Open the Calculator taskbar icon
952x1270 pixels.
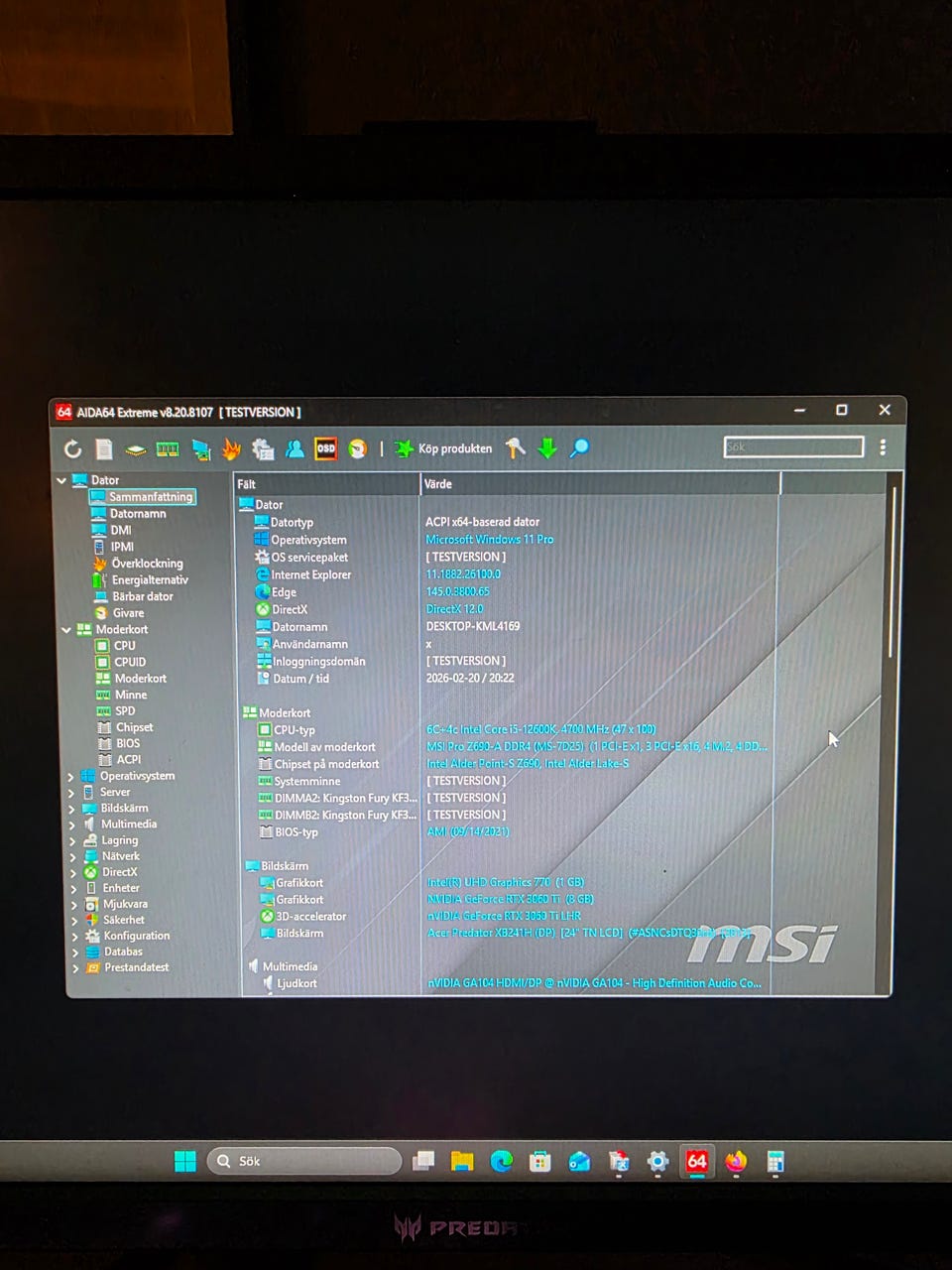[775, 1161]
